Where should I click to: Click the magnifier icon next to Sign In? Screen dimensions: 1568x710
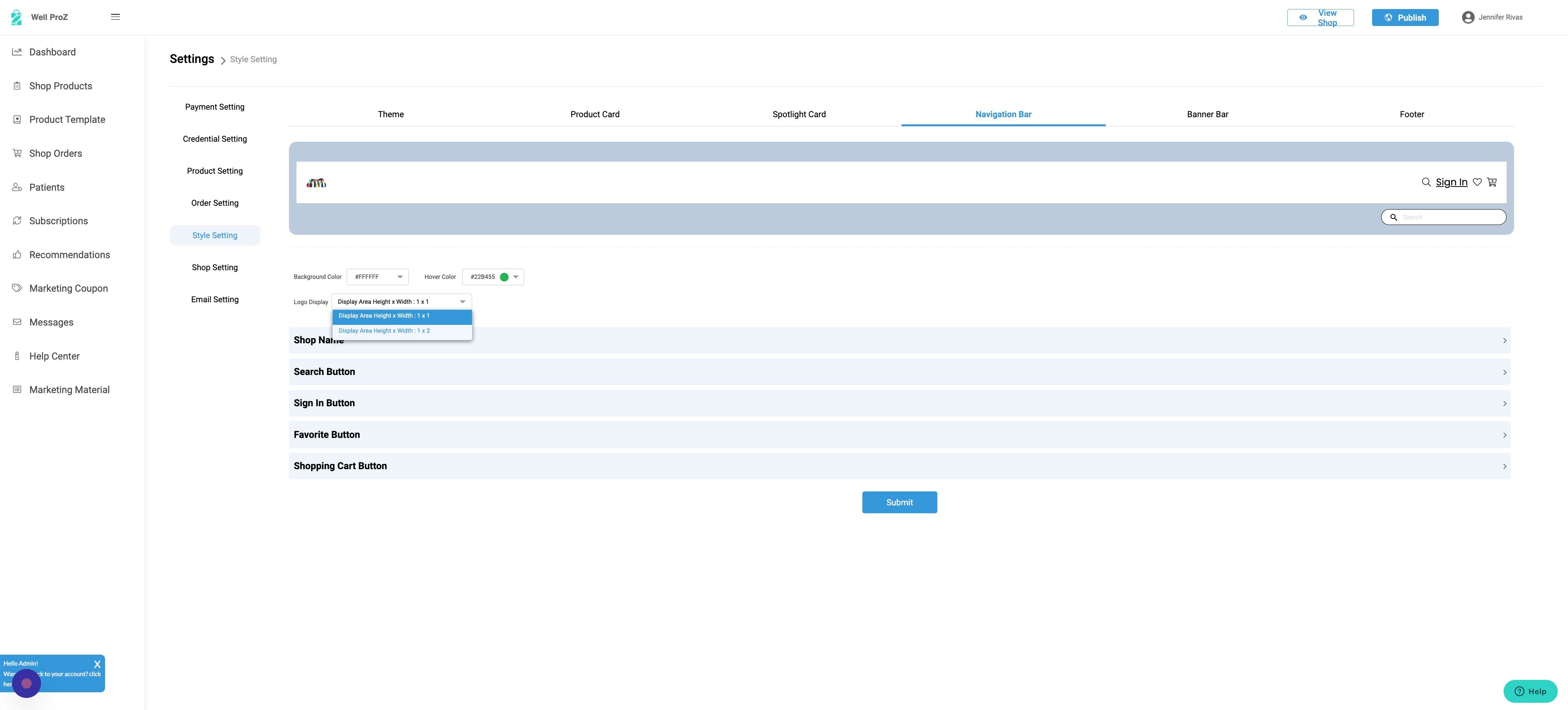(x=1426, y=182)
